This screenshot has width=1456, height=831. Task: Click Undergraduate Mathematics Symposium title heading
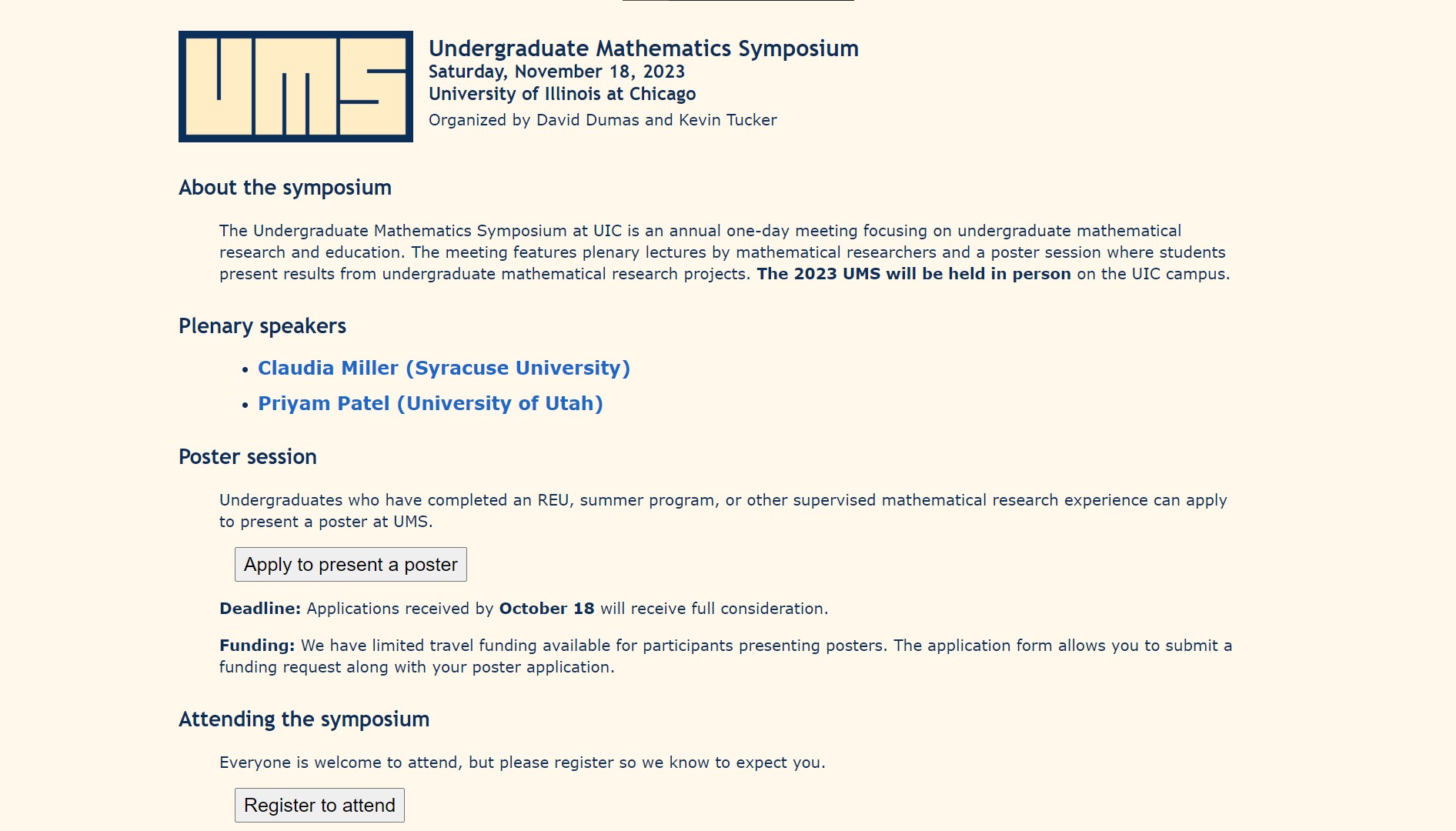click(643, 48)
